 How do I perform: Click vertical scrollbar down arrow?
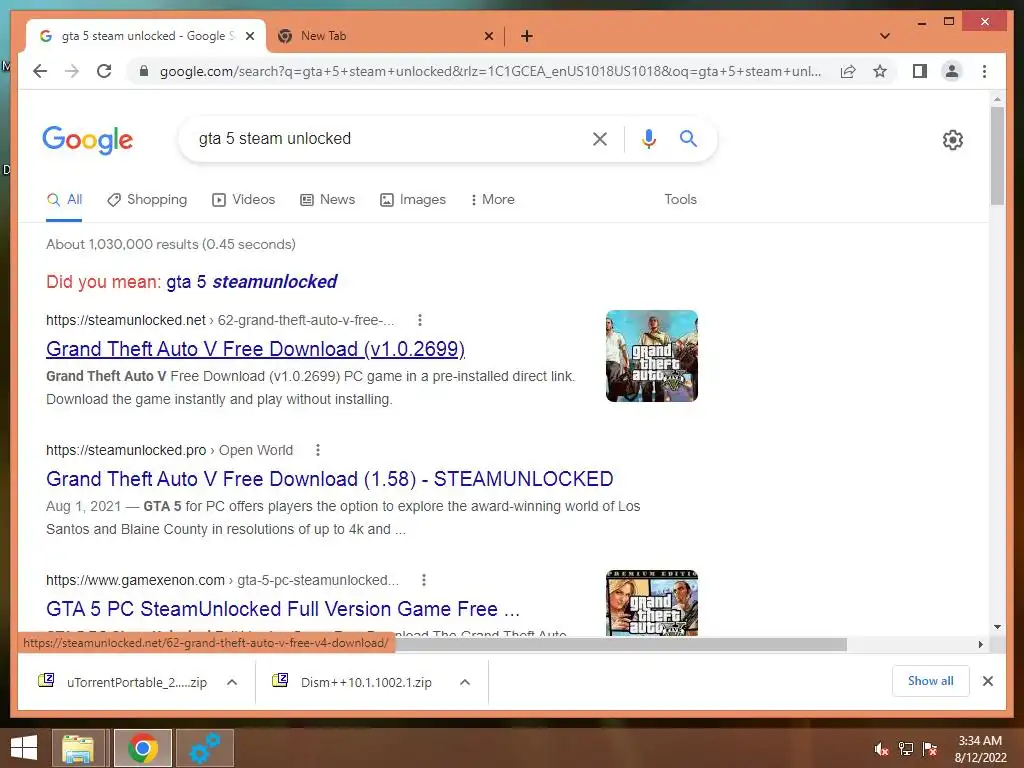(x=997, y=627)
